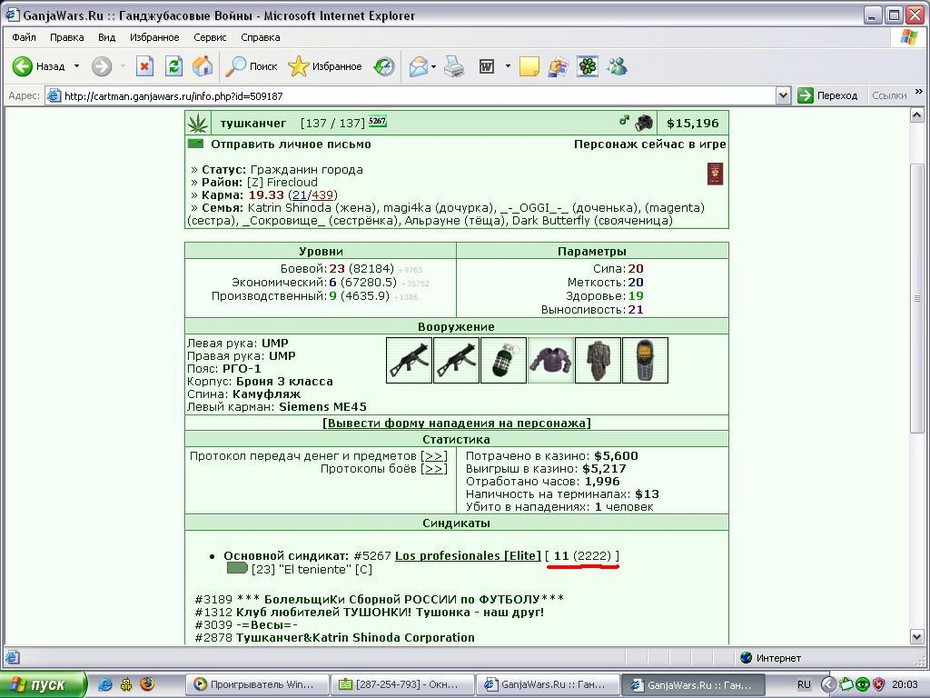930x698 pixels.
Task: Open the Вид menu
Action: tap(107, 37)
